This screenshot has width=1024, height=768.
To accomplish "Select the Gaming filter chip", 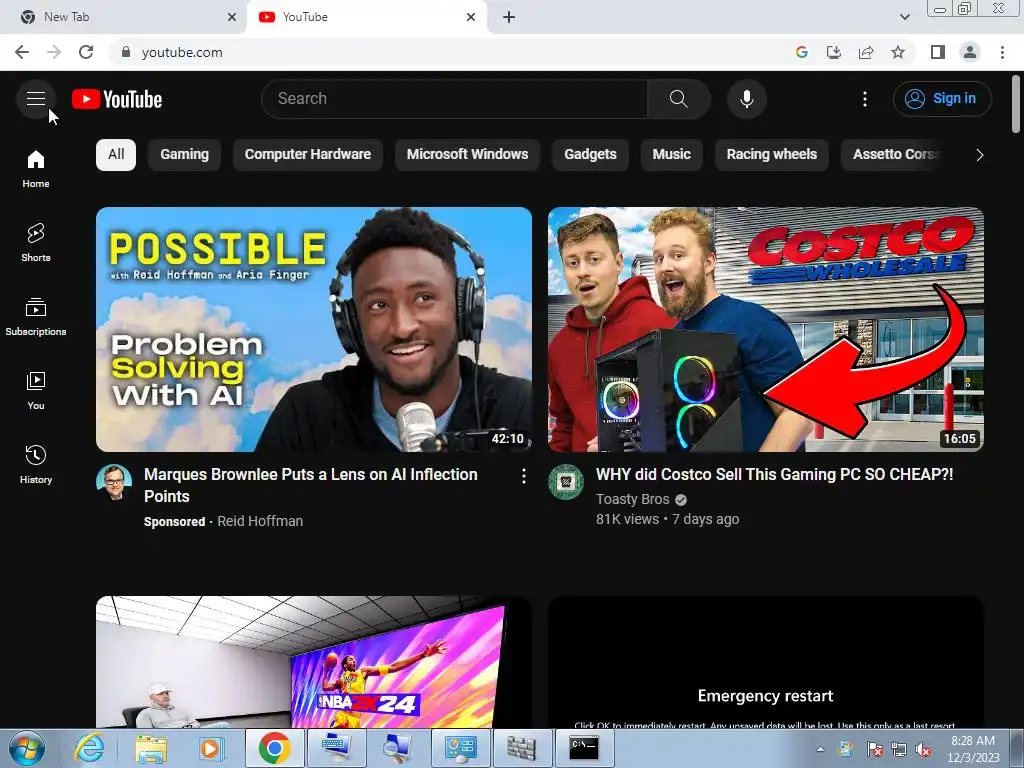I will click(184, 155).
